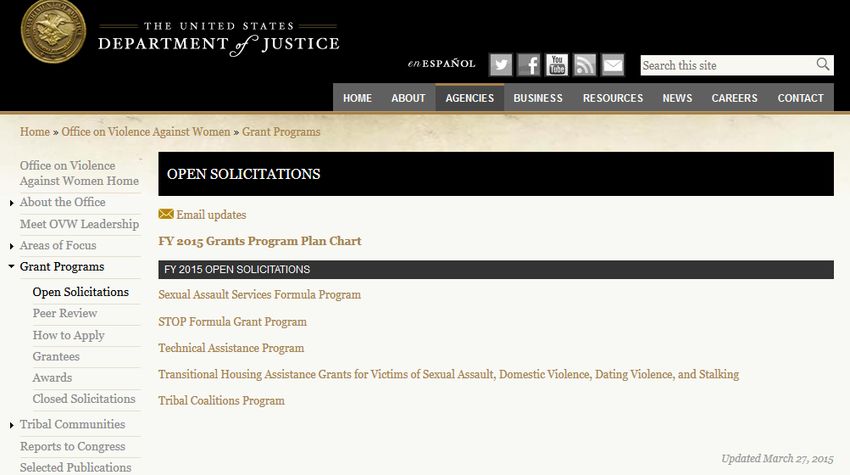Collapse Grant Programs arrow

pos(11,266)
